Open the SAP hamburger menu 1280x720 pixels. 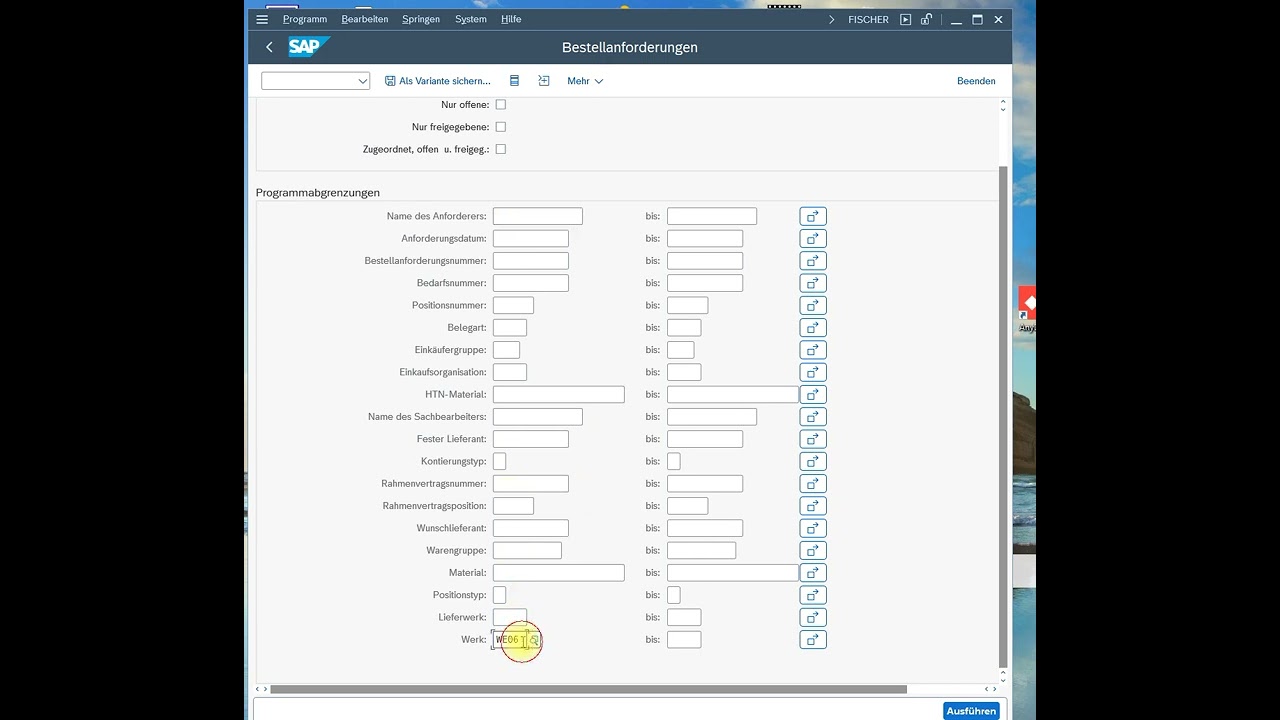[x=262, y=19]
